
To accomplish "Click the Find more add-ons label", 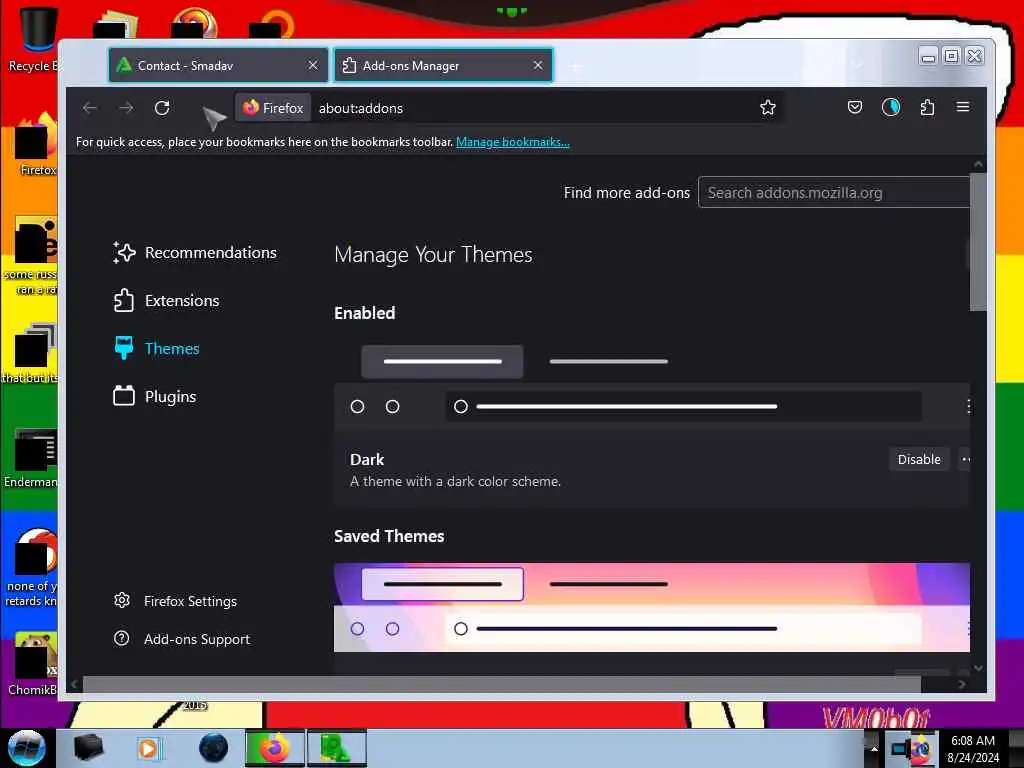I will pyautogui.click(x=626, y=193).
